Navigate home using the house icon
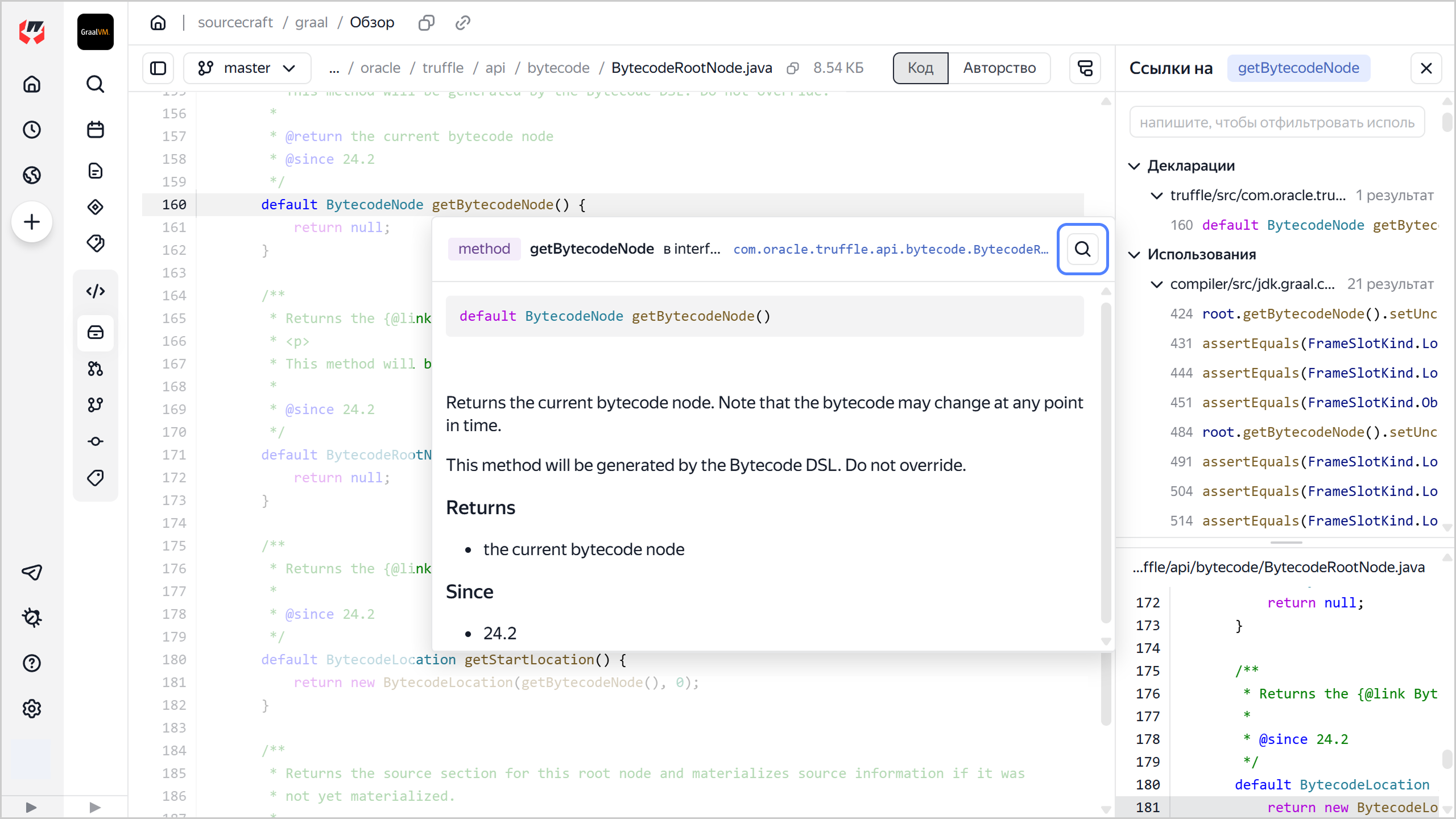The image size is (1456, 819). tap(32, 84)
